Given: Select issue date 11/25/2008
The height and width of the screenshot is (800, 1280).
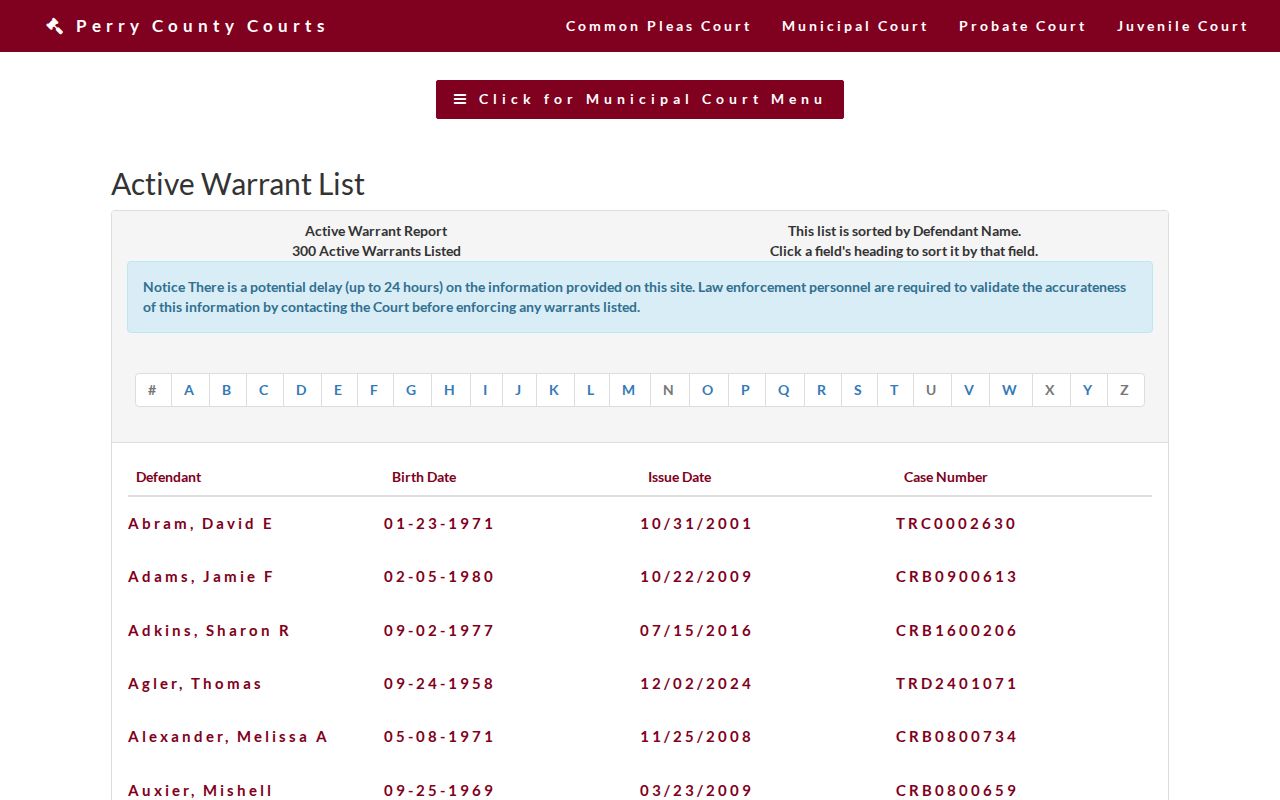Looking at the screenshot, I should 696,737.
